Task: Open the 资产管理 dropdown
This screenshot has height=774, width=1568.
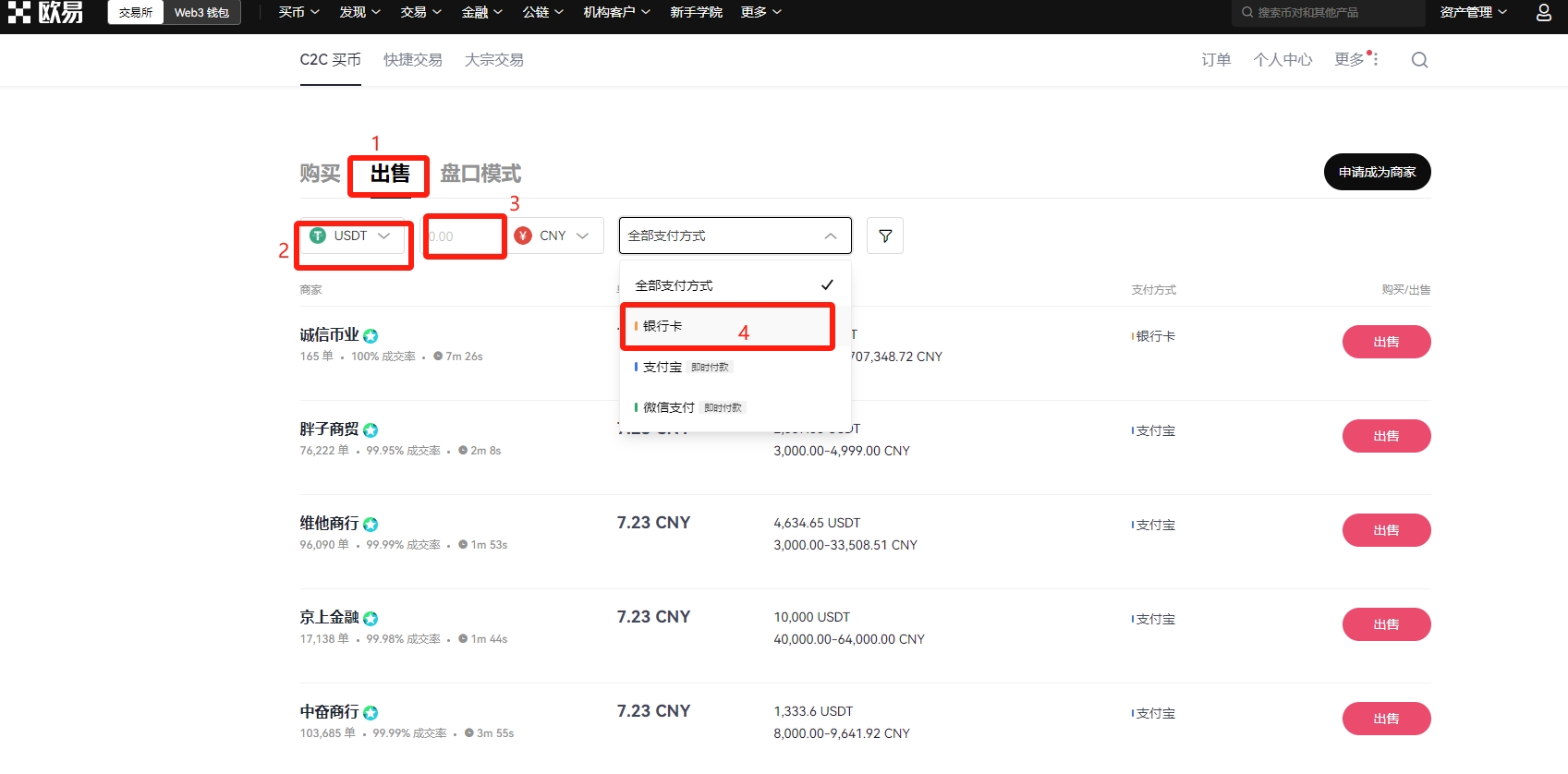Action: point(1473,12)
